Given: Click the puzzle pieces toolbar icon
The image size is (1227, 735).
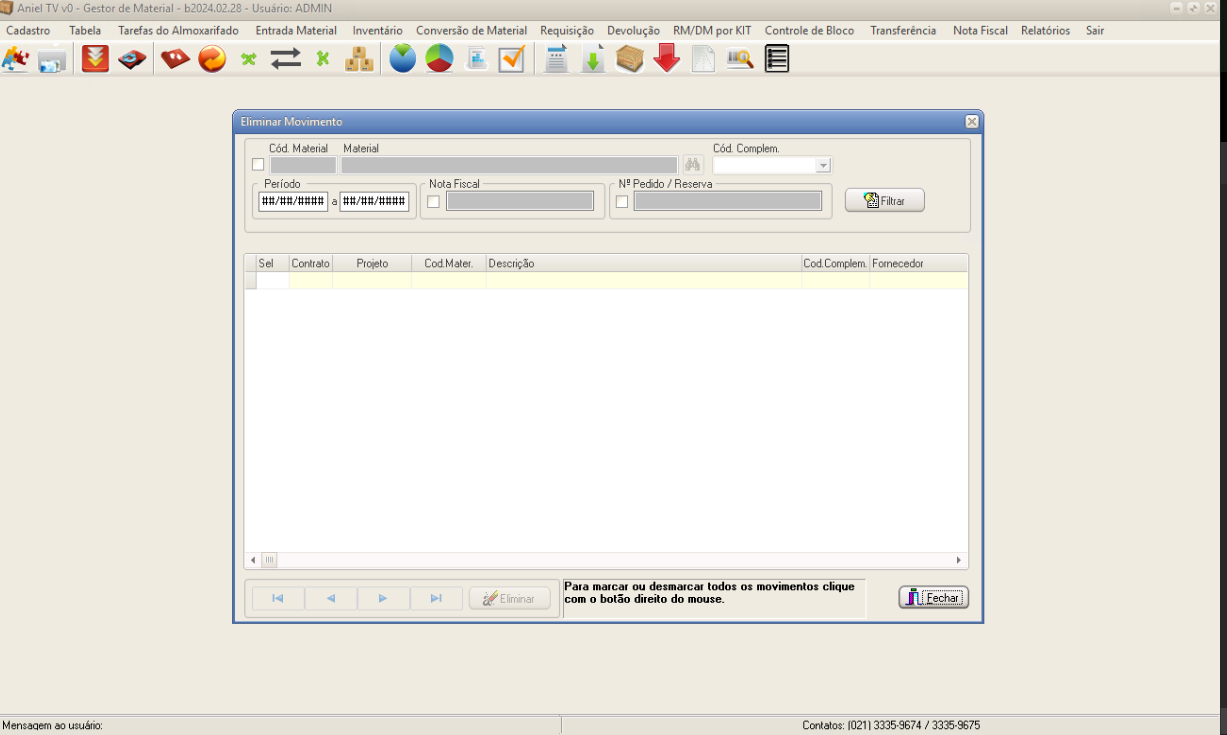Looking at the screenshot, I should click(x=15, y=59).
